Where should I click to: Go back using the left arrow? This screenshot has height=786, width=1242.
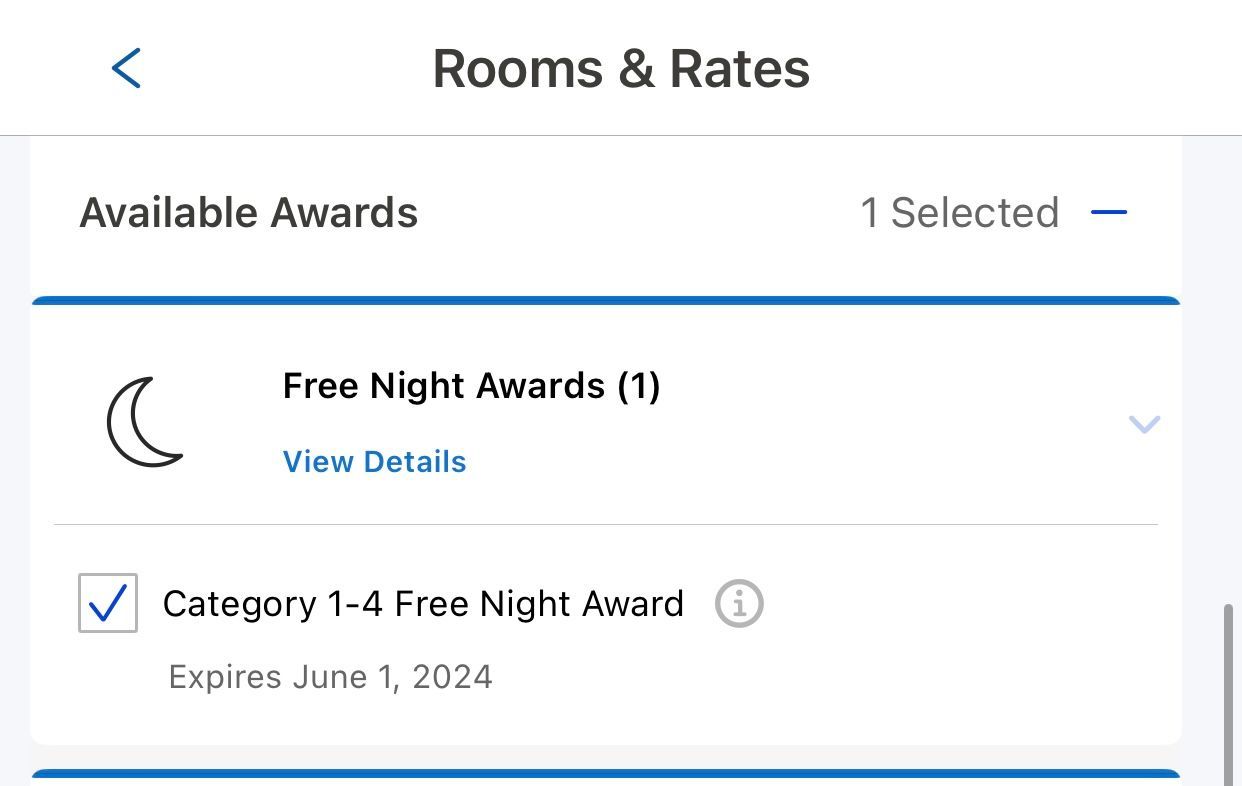click(126, 69)
